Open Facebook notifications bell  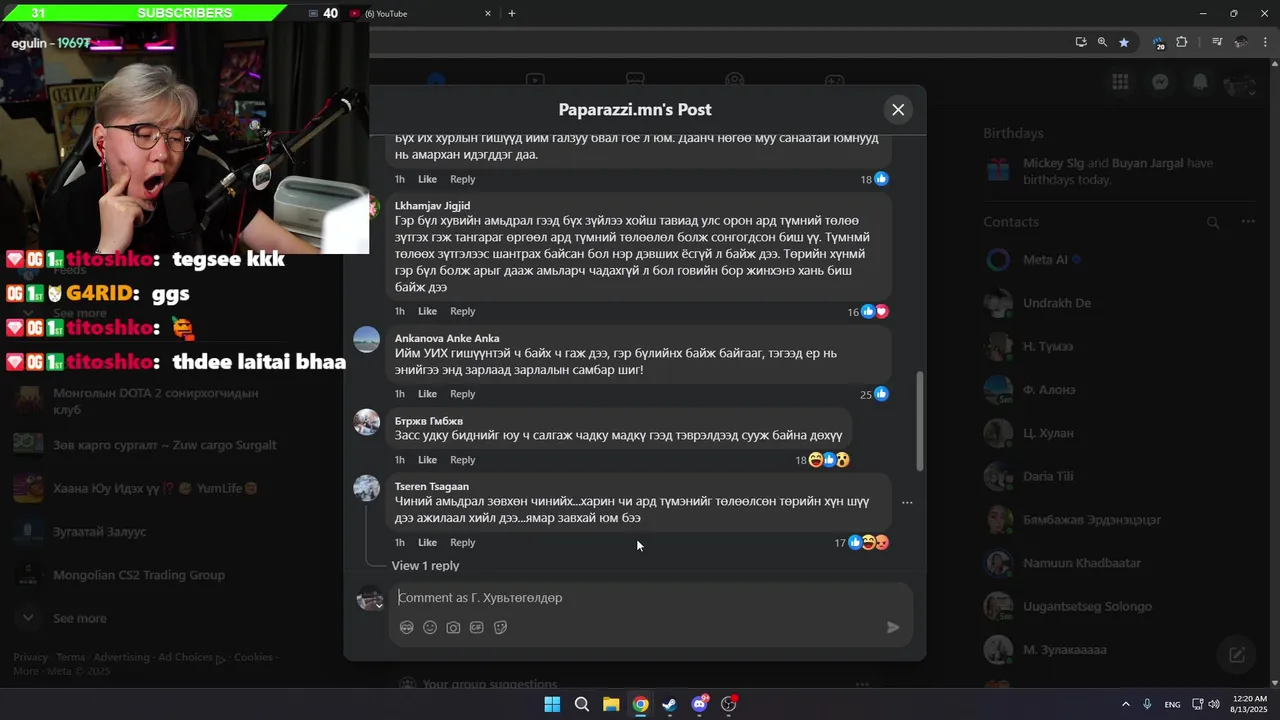(x=1200, y=82)
